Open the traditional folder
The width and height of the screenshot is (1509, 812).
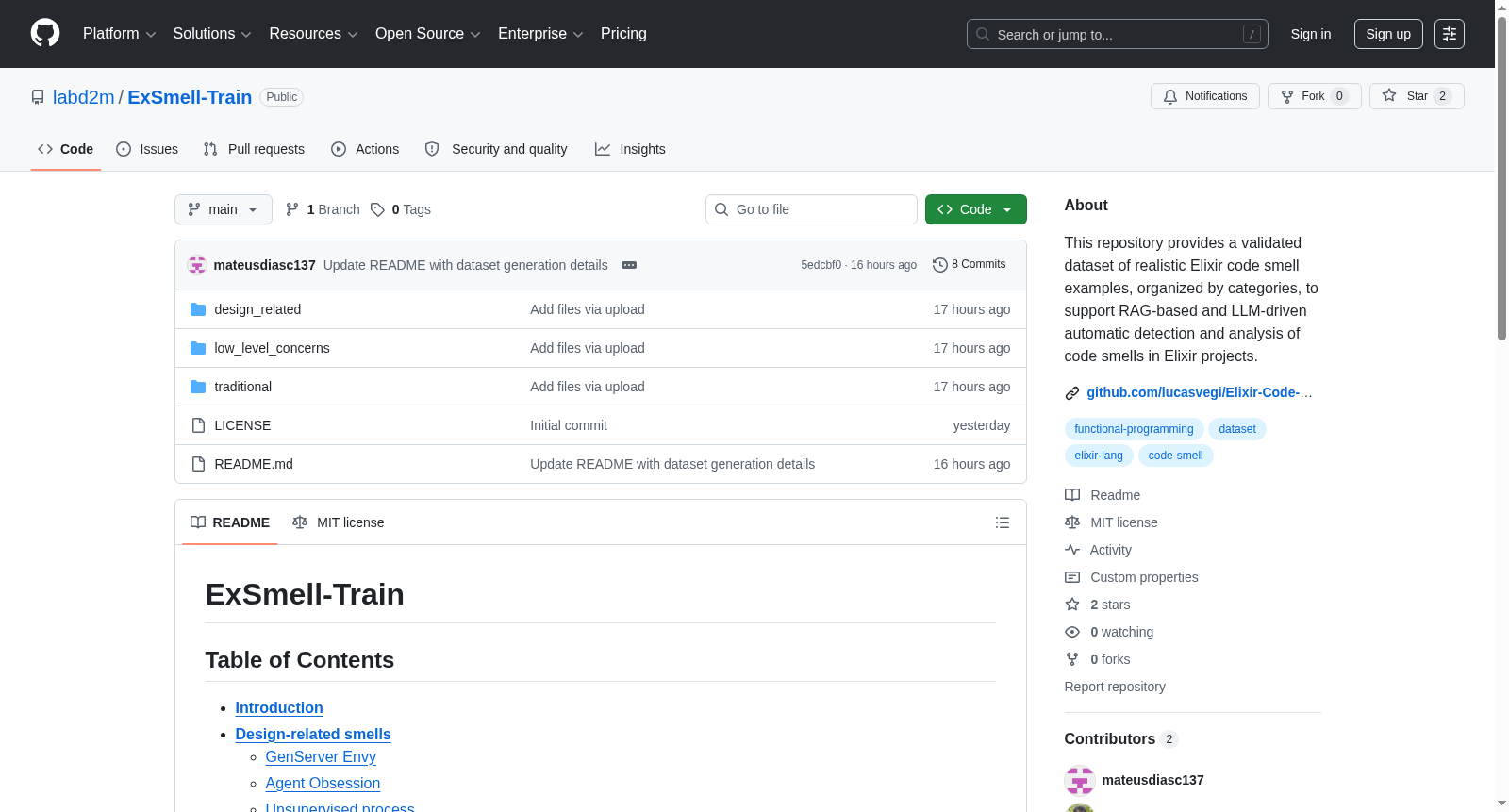[242, 387]
